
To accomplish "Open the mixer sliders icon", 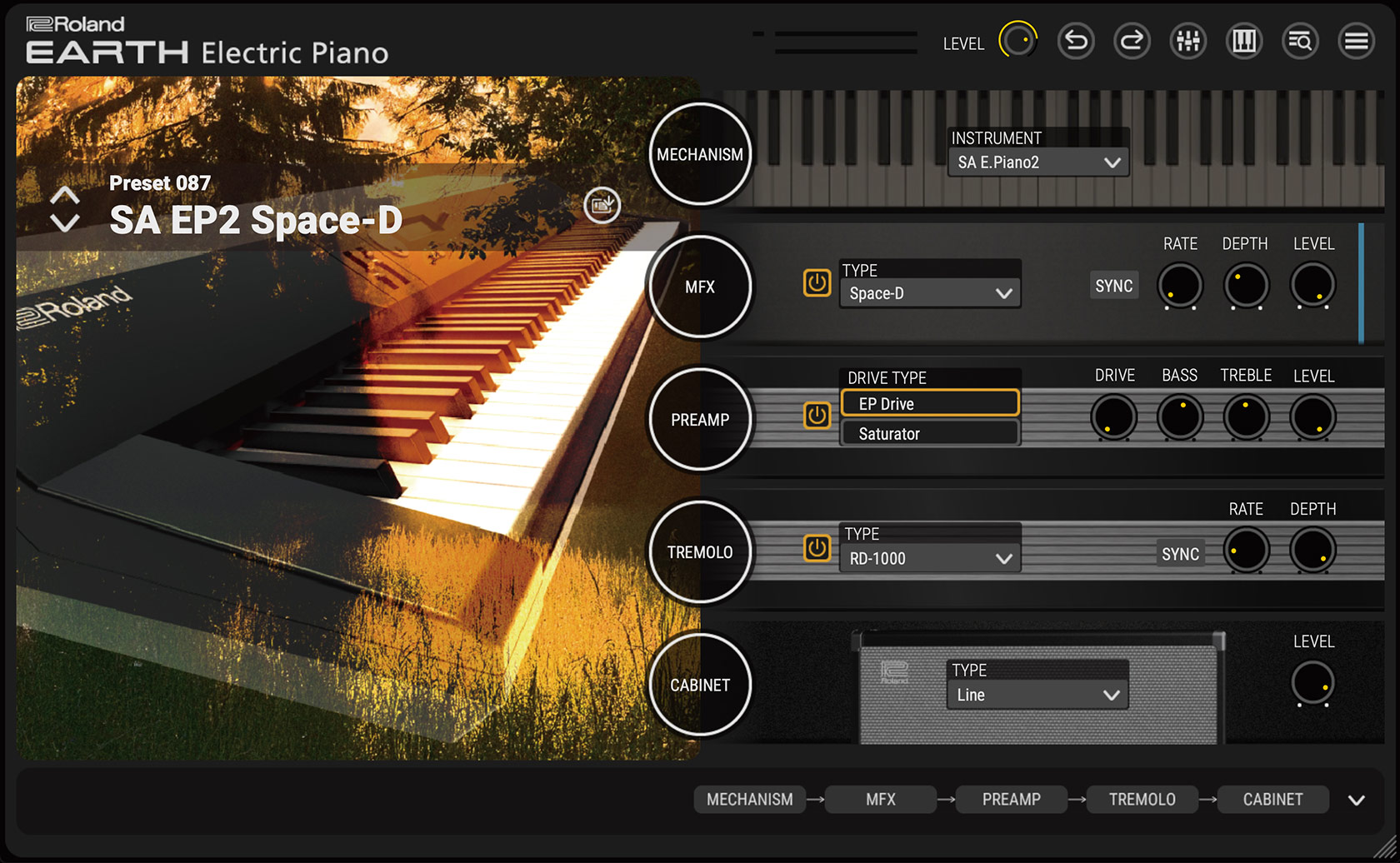I will [1187, 41].
